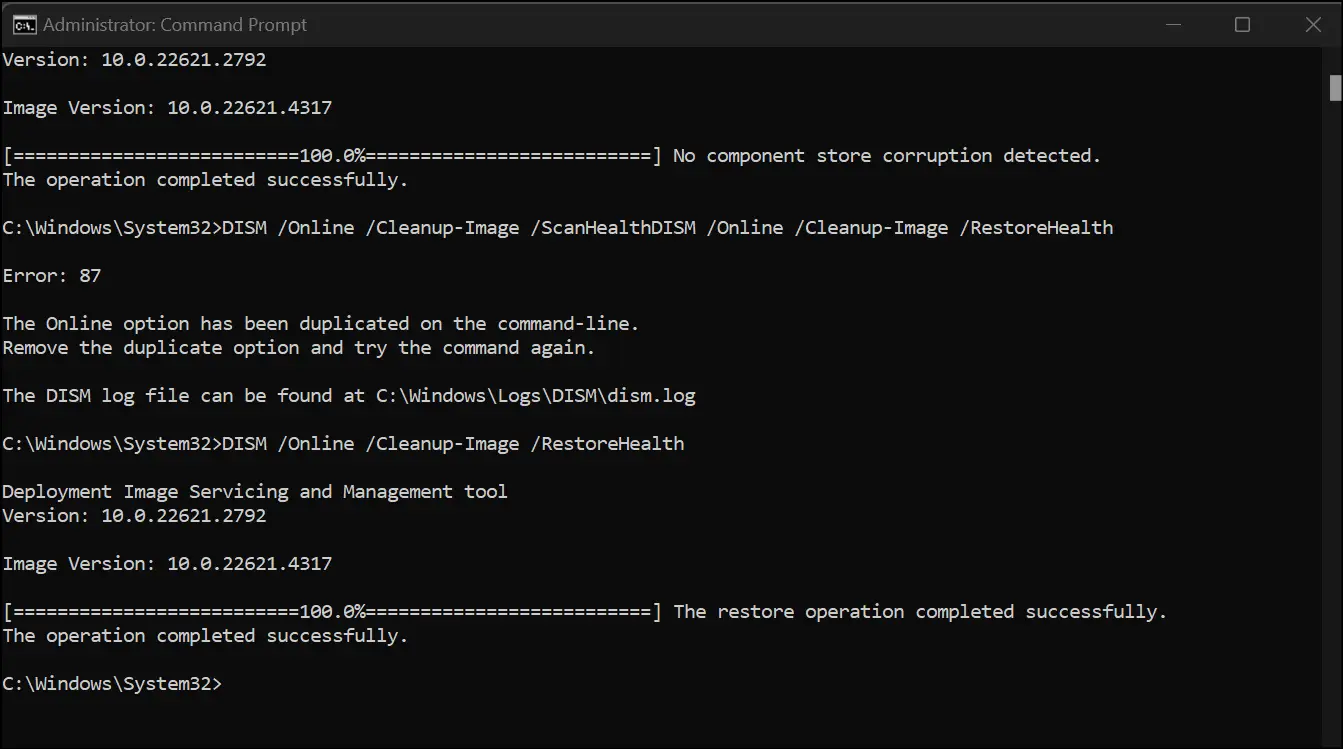This screenshot has height=749, width=1343.
Task: Click the Error: 87 message line
Action: 52,275
